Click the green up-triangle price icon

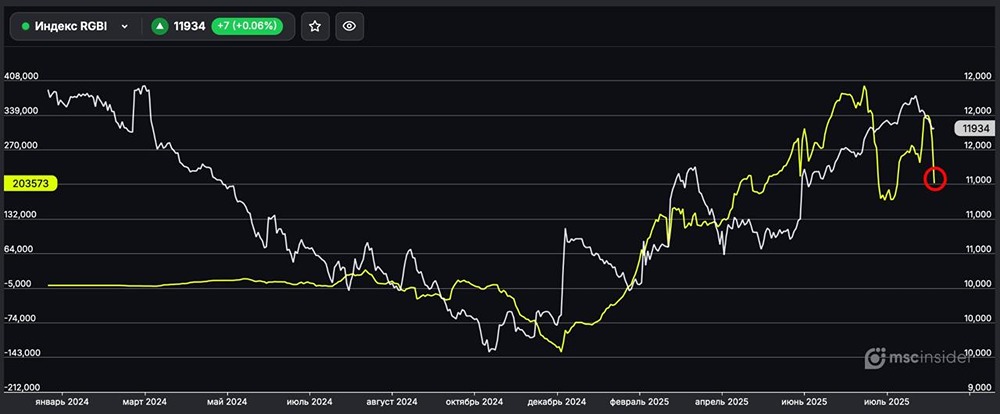click(158, 26)
